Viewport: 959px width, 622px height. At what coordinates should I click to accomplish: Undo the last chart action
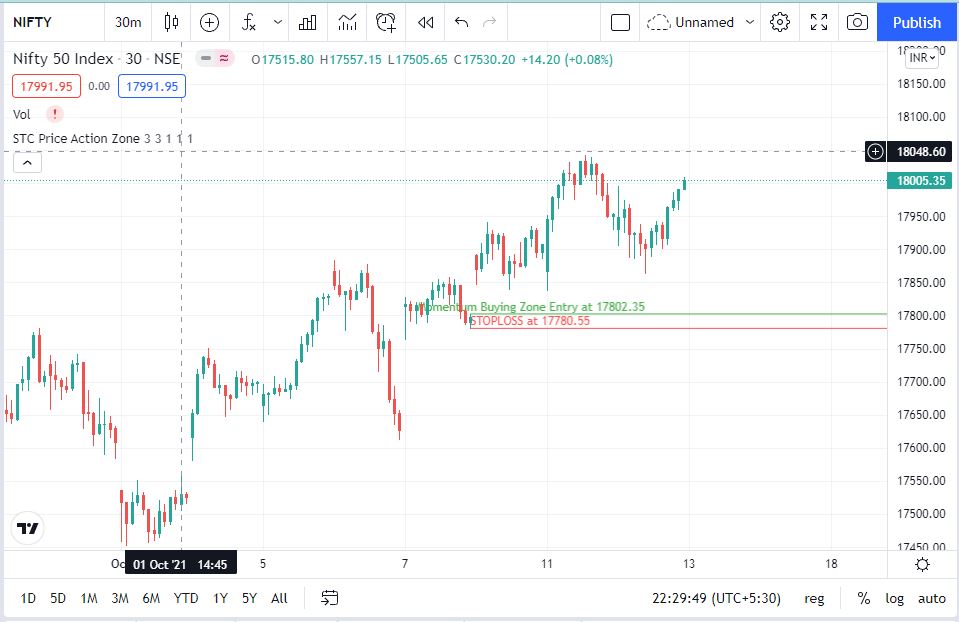point(461,22)
